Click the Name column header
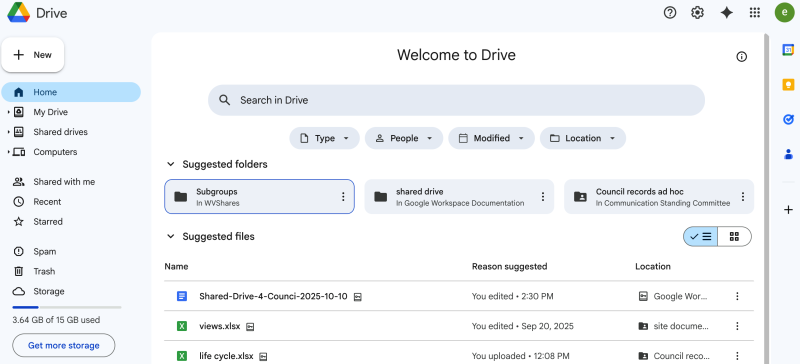800x364 pixels. [176, 266]
